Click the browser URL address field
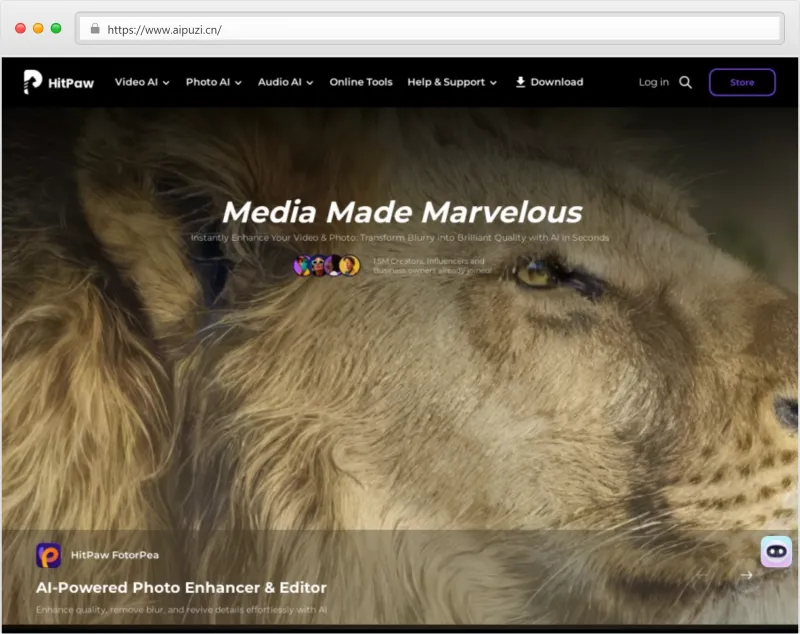 point(430,29)
